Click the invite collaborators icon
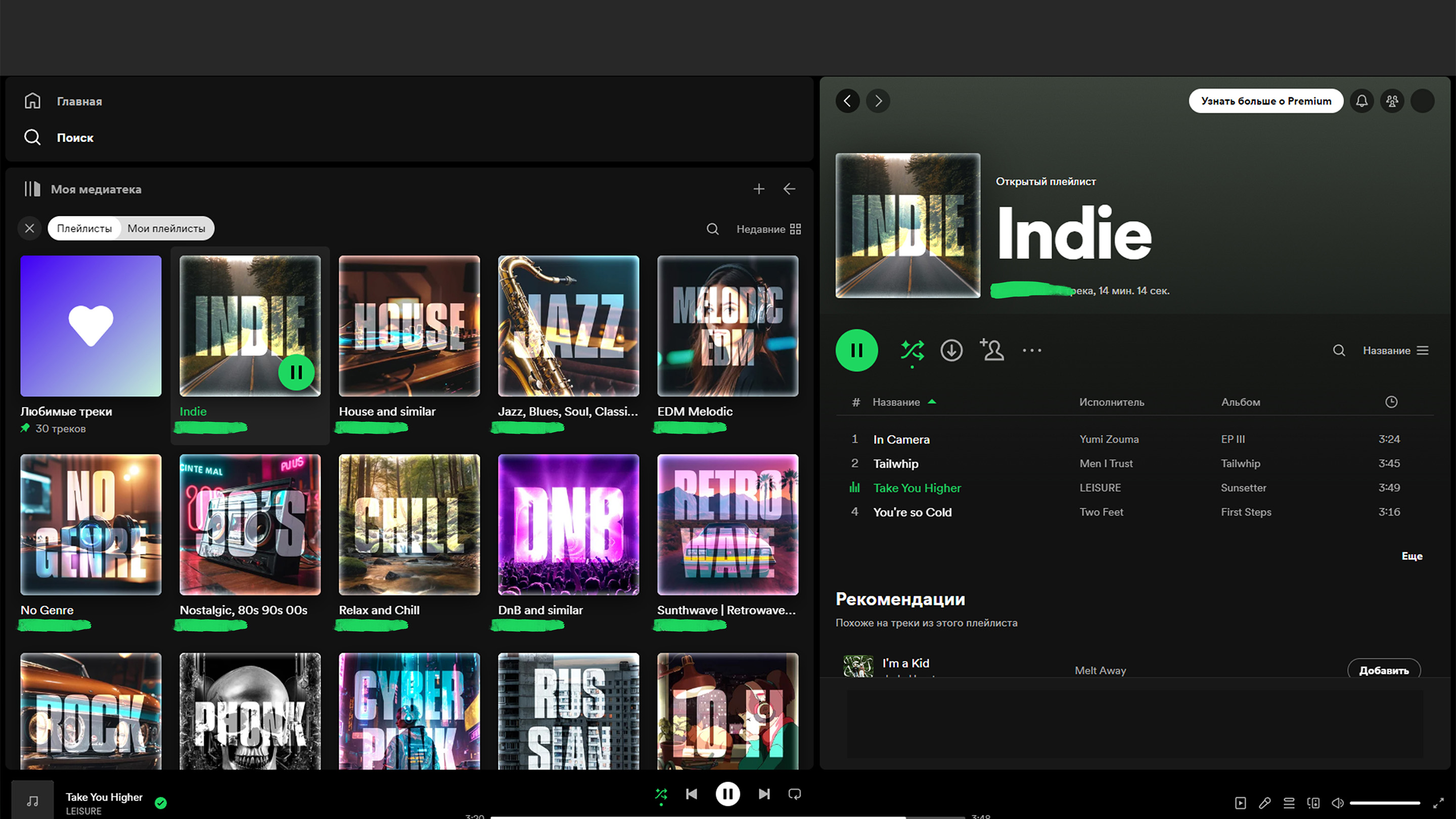The height and width of the screenshot is (819, 1456). coord(992,350)
